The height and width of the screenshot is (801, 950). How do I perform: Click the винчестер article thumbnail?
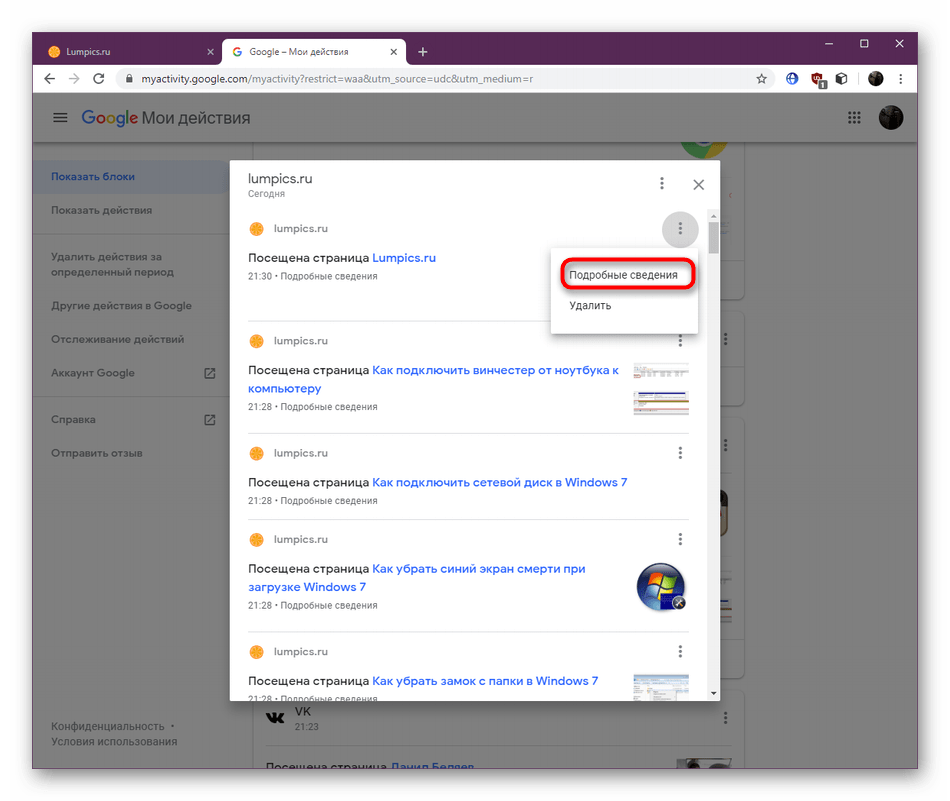point(661,389)
